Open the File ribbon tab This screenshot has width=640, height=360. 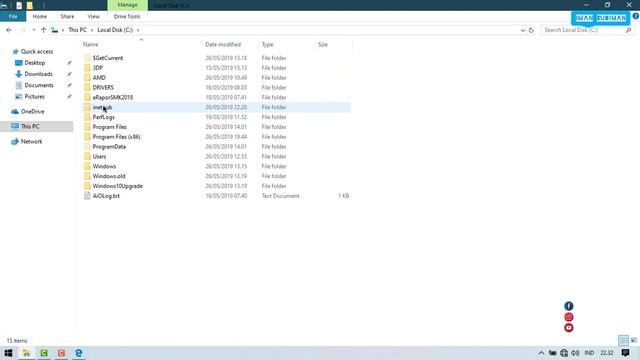13,16
